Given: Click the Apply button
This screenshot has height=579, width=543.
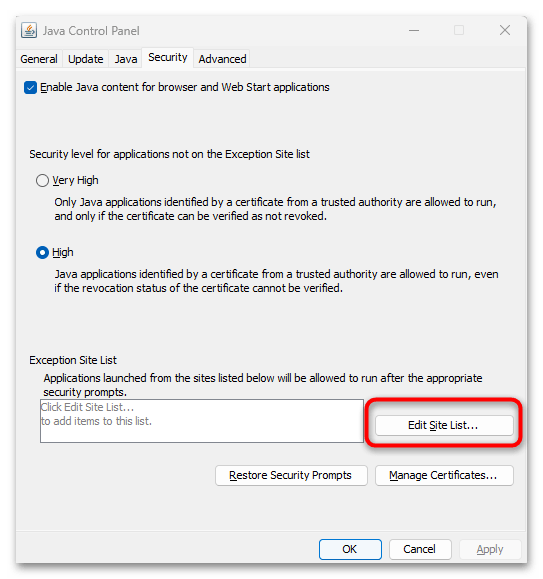Looking at the screenshot, I should coord(490,549).
